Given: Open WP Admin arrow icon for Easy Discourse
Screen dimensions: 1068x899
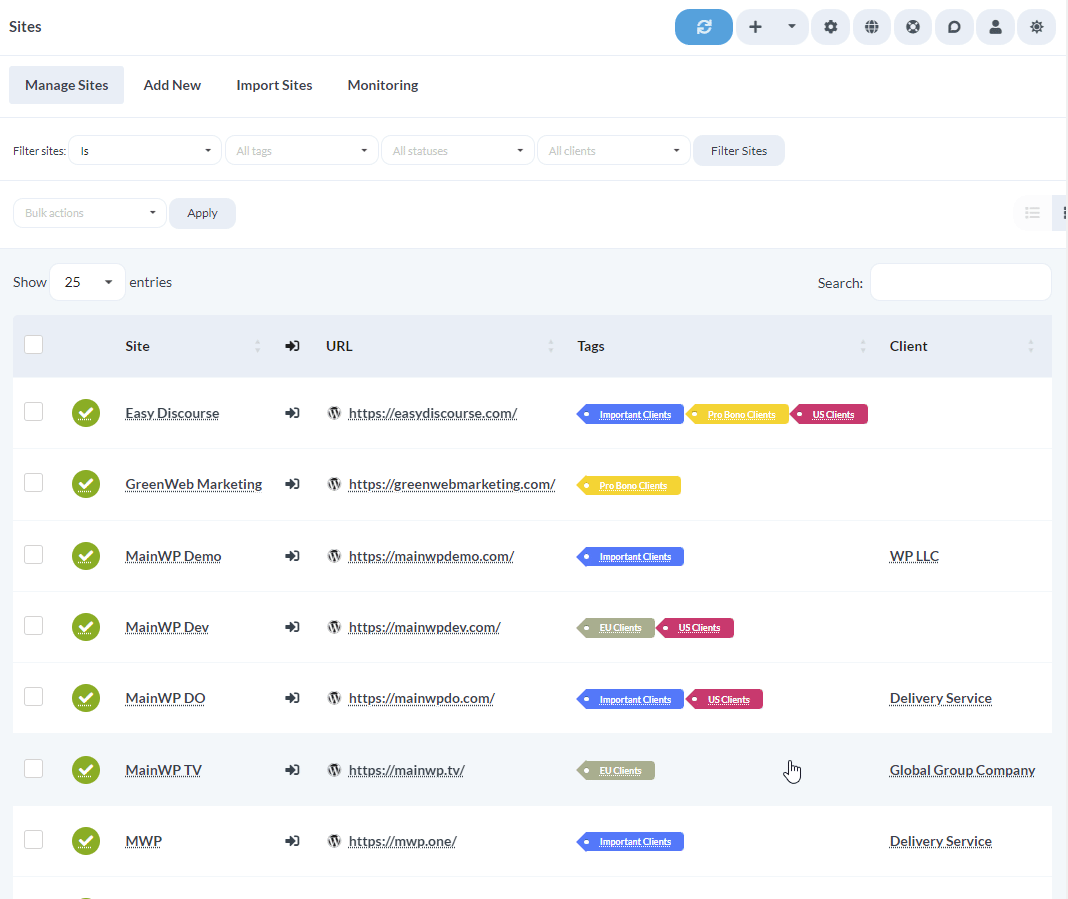Looking at the screenshot, I should tap(292, 413).
